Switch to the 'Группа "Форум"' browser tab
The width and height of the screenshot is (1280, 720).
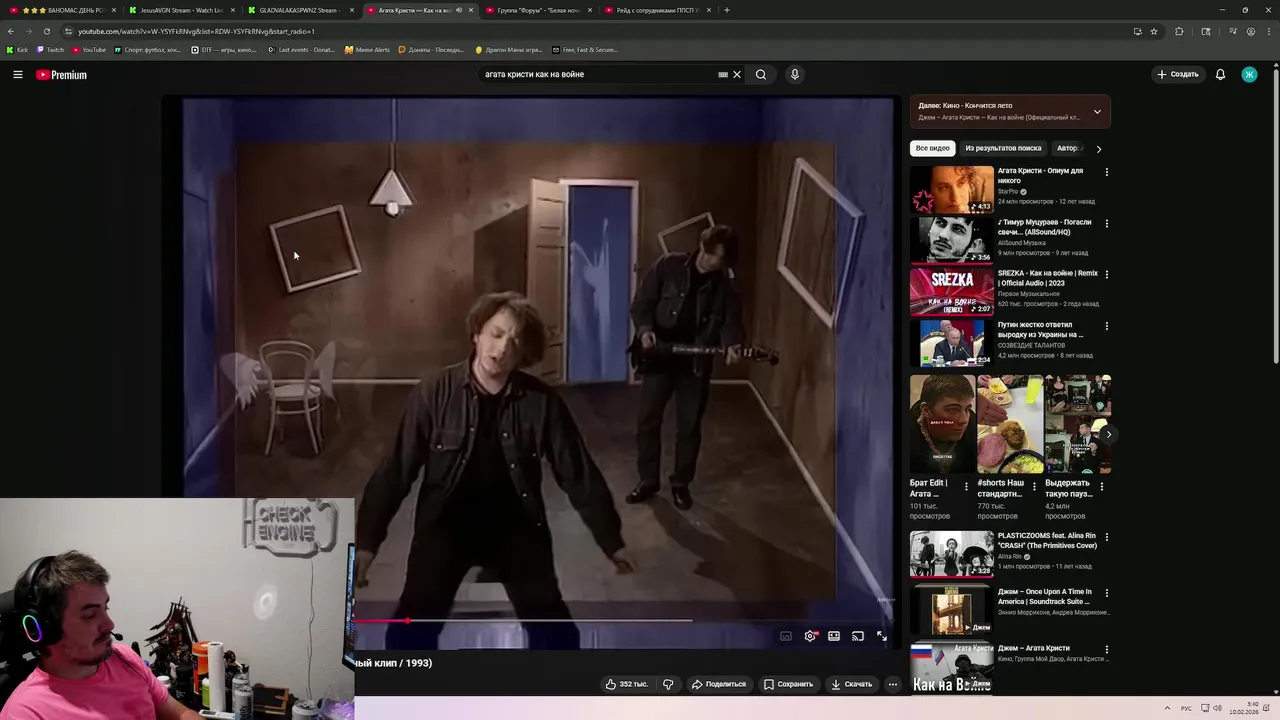click(x=537, y=10)
